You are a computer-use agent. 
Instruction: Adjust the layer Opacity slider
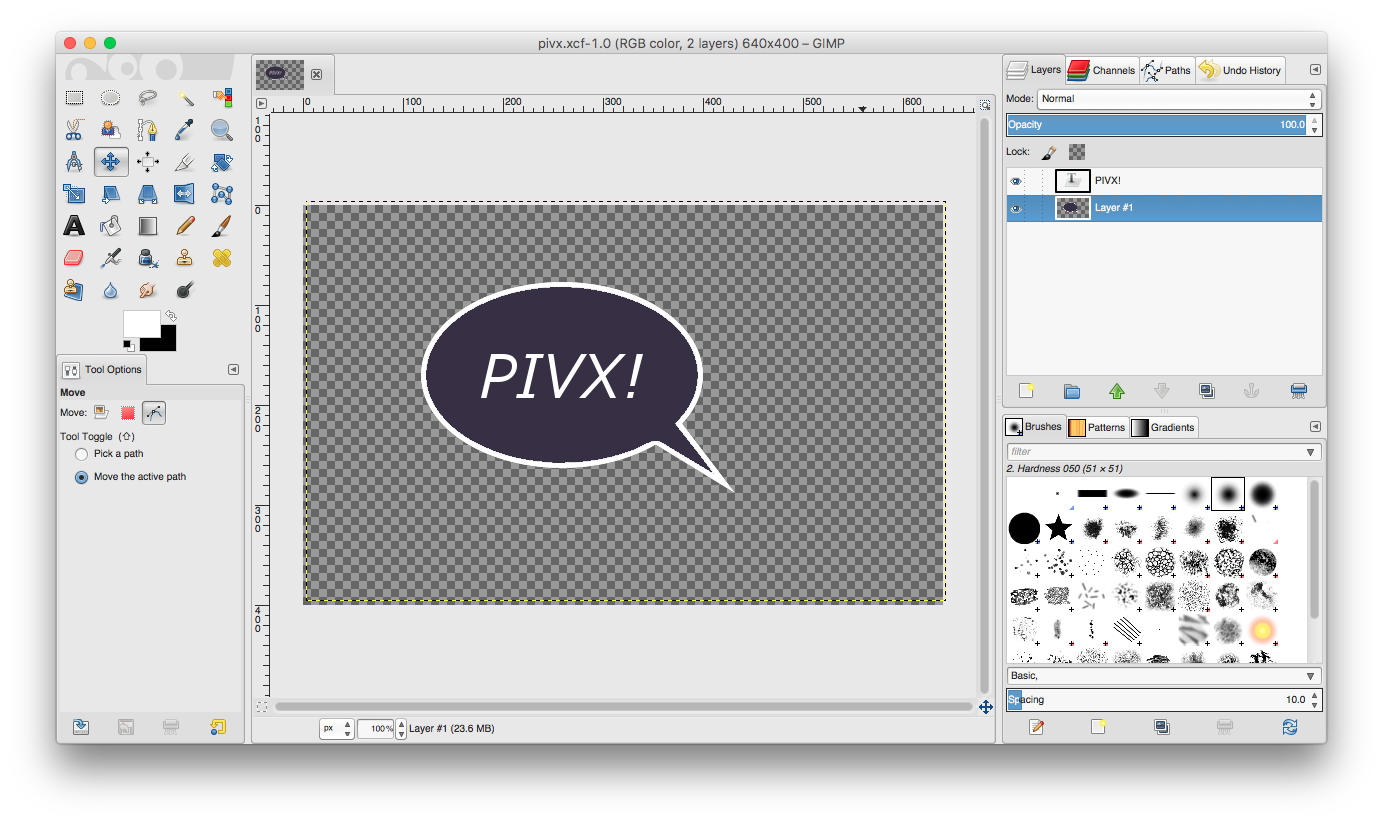pyautogui.click(x=1157, y=125)
